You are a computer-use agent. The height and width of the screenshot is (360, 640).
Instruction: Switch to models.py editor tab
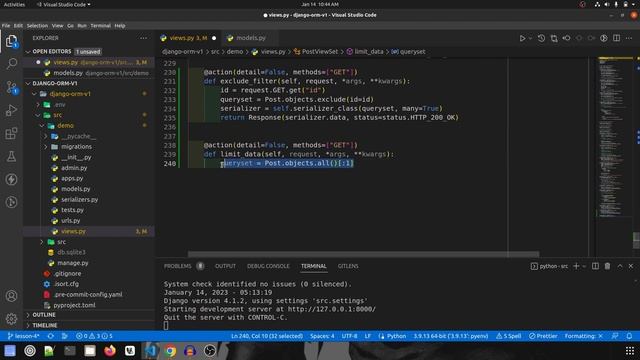coord(251,38)
